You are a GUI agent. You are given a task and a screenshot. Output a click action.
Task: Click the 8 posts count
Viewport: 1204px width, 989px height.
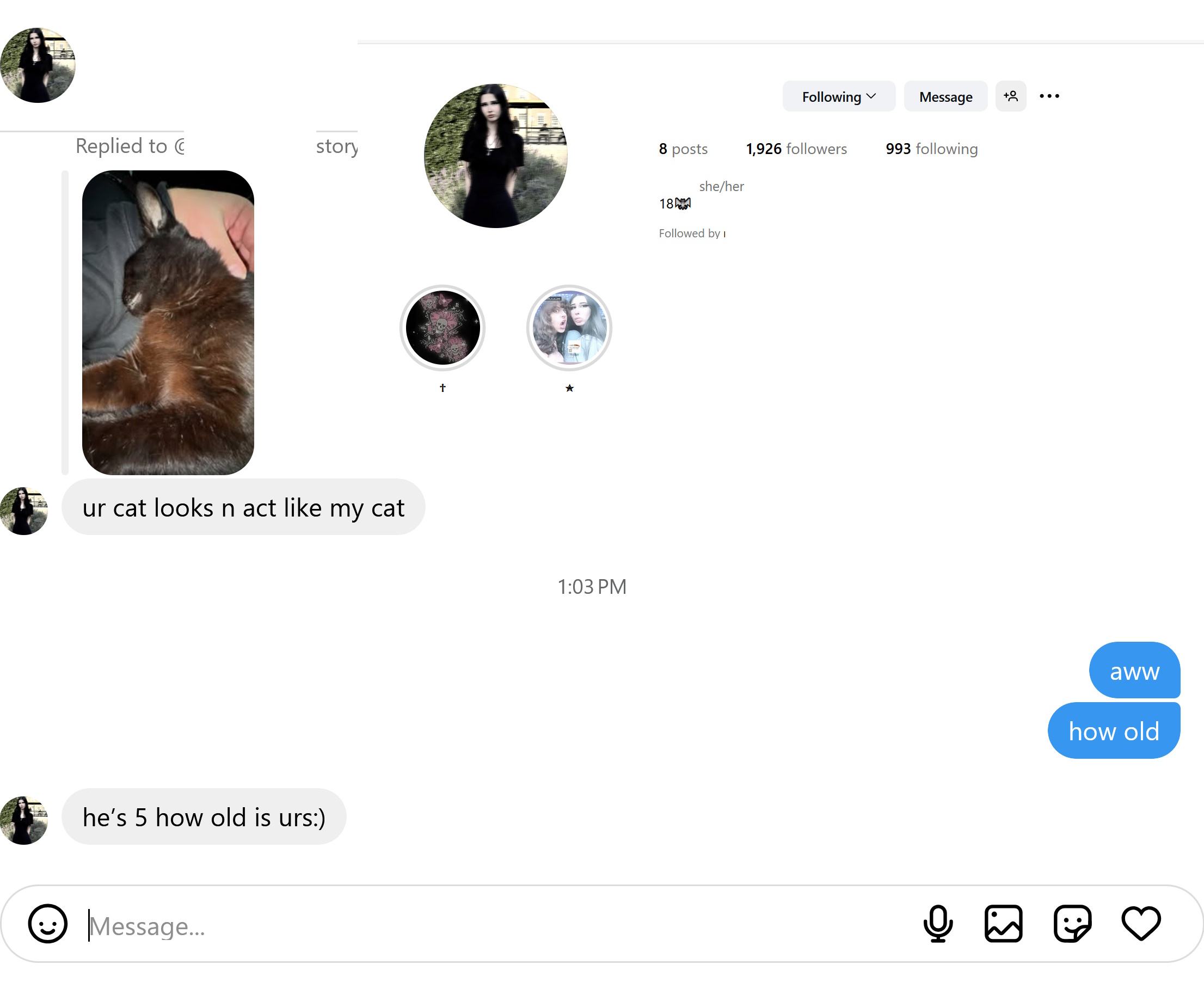(x=683, y=149)
